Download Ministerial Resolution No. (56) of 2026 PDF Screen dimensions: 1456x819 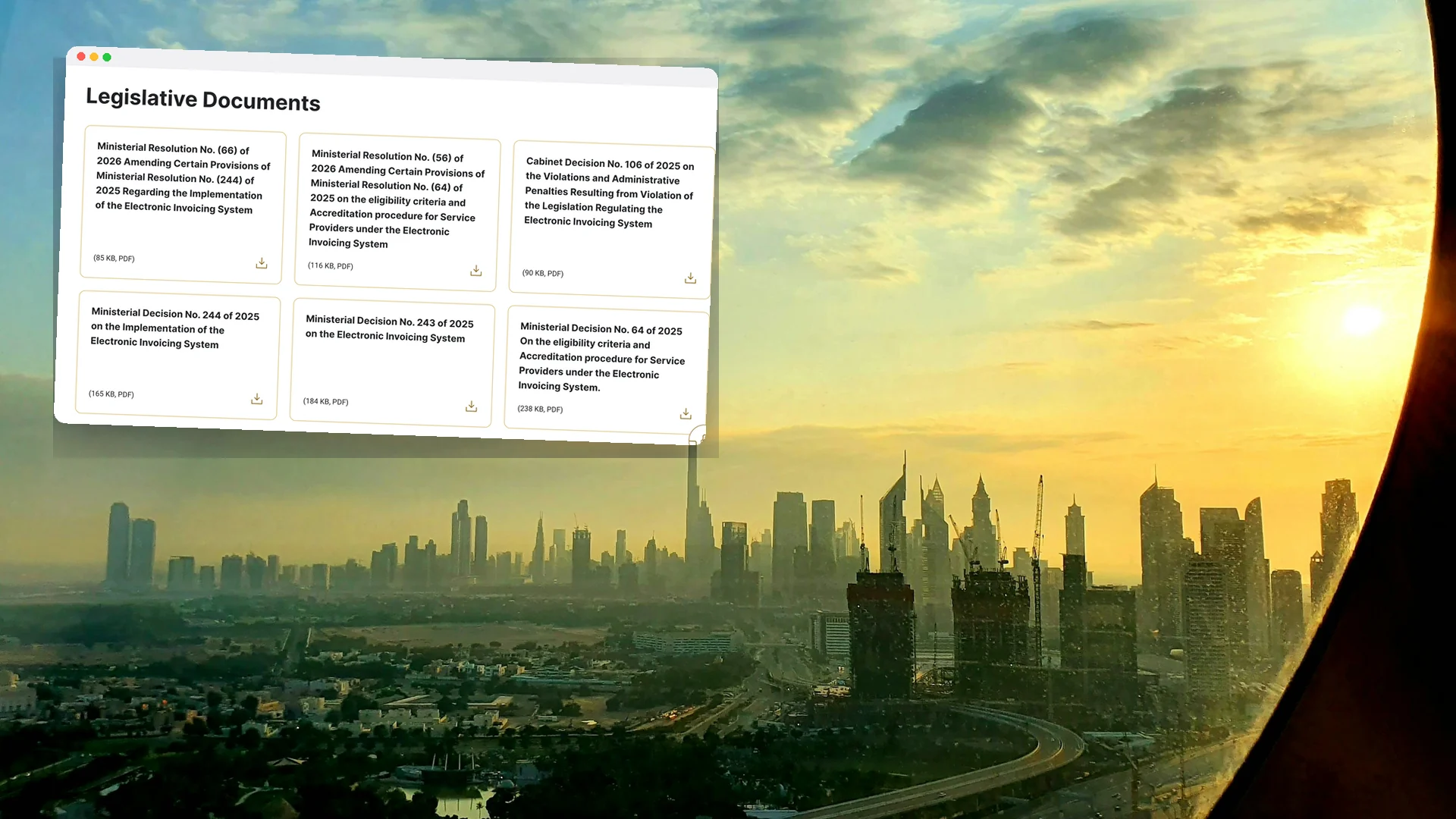tap(476, 271)
